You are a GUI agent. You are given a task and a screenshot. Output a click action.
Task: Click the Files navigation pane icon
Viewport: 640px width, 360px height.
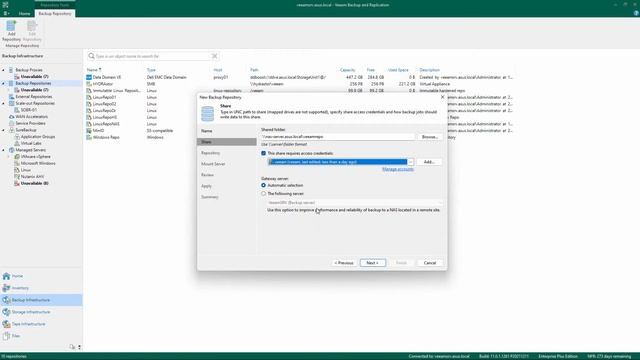click(x=6, y=336)
